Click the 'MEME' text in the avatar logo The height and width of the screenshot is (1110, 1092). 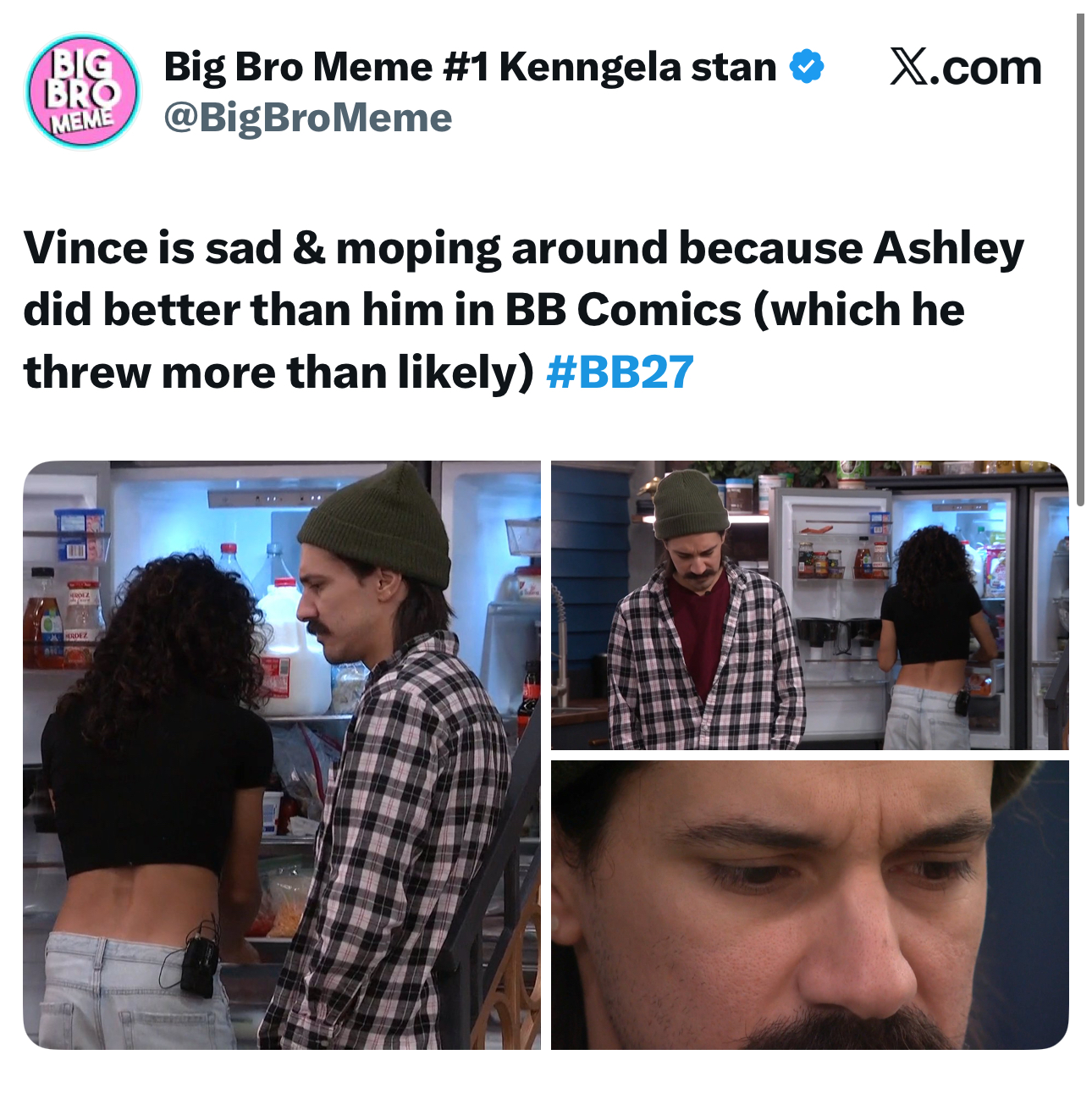pyautogui.click(x=82, y=119)
